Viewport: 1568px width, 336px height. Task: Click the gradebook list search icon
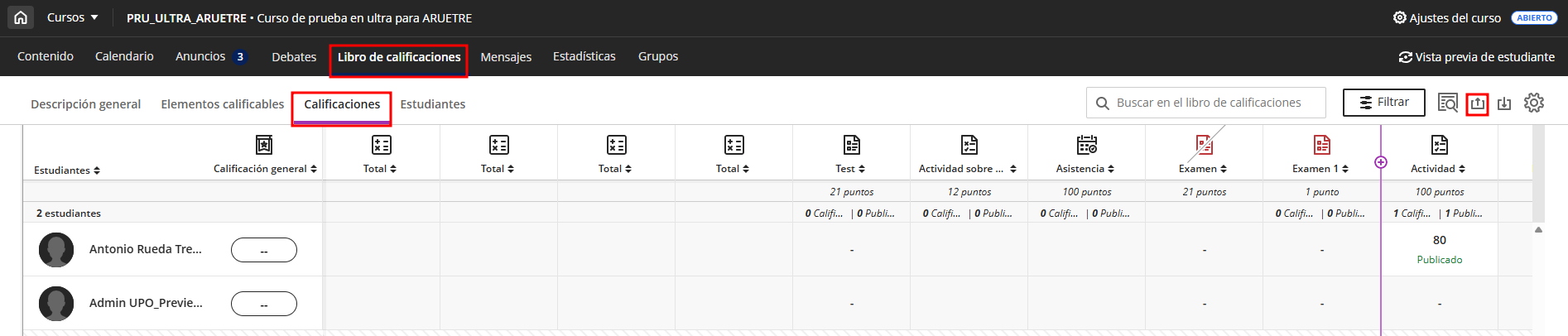[x=1447, y=103]
